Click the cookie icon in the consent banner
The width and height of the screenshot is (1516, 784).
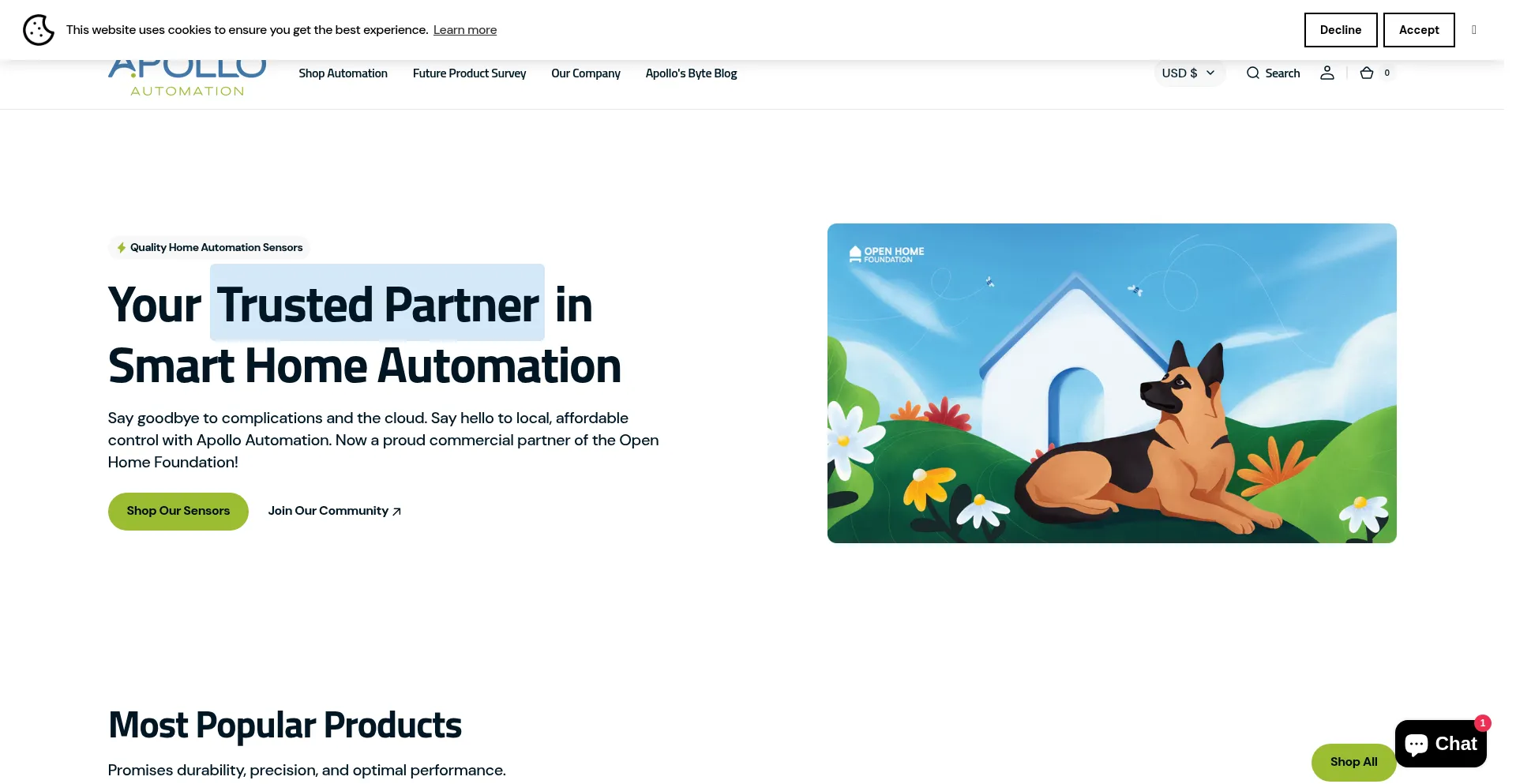(39, 29)
